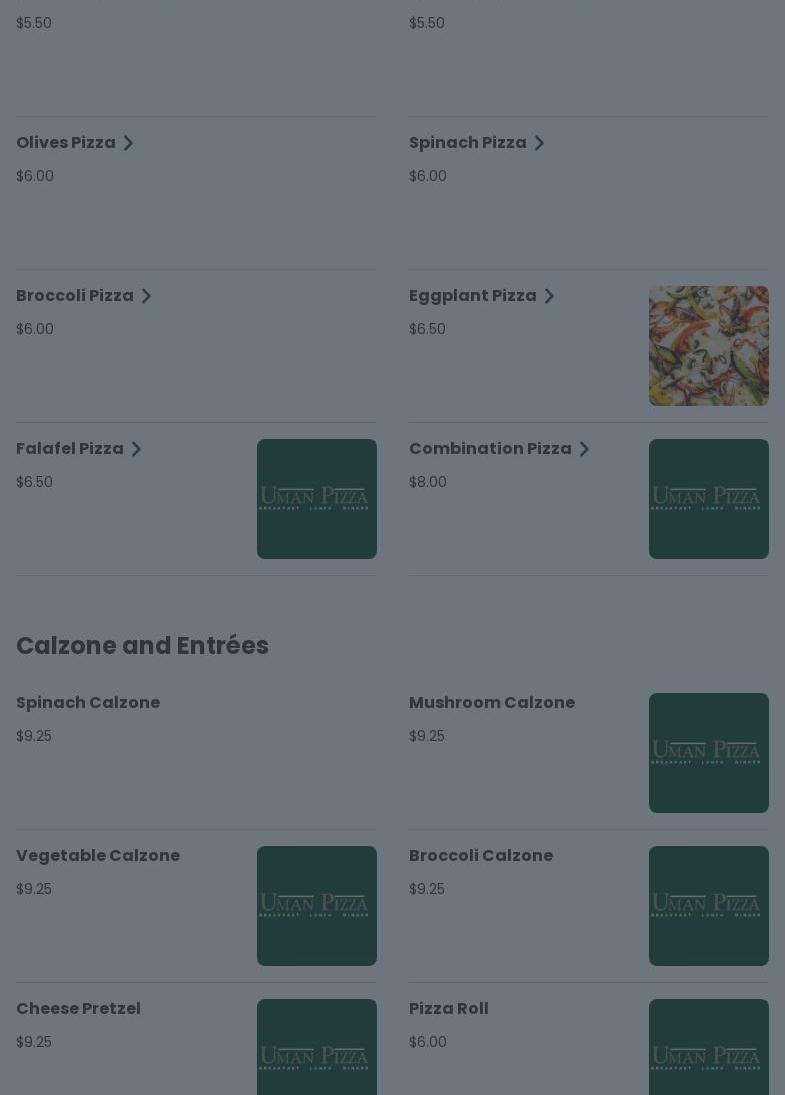Choose the Vegetable Calzone item title

click(x=98, y=856)
